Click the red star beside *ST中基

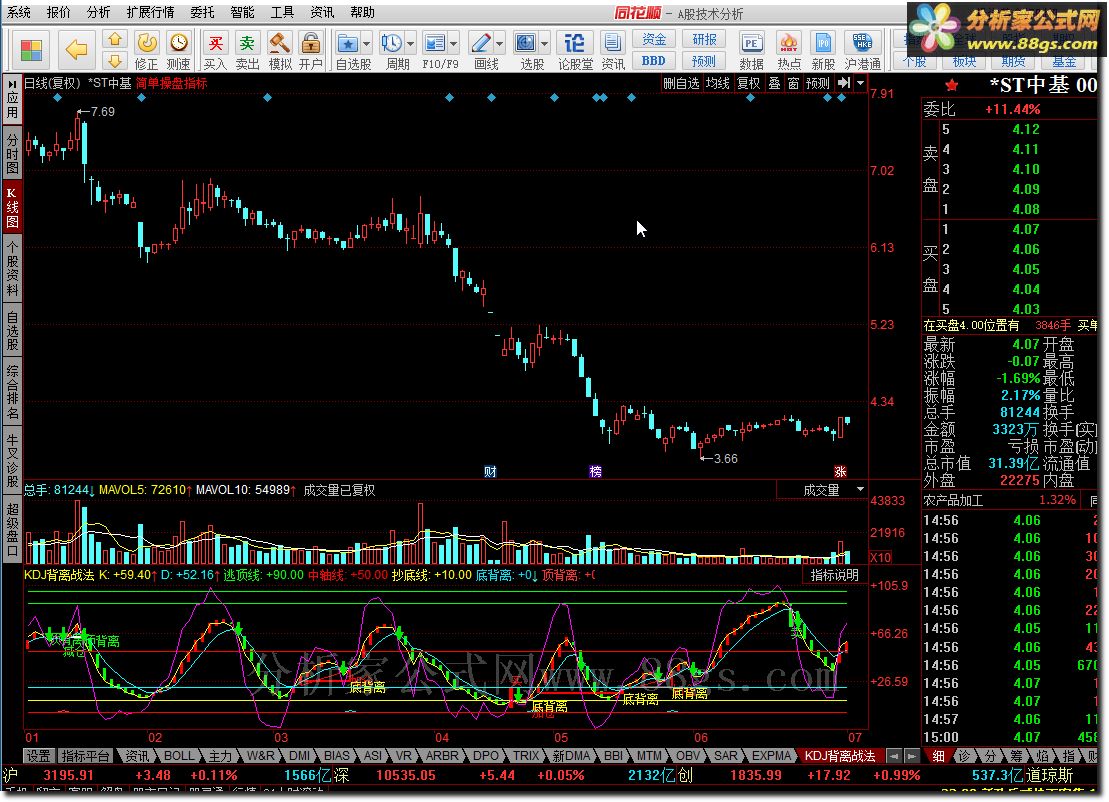click(x=952, y=86)
